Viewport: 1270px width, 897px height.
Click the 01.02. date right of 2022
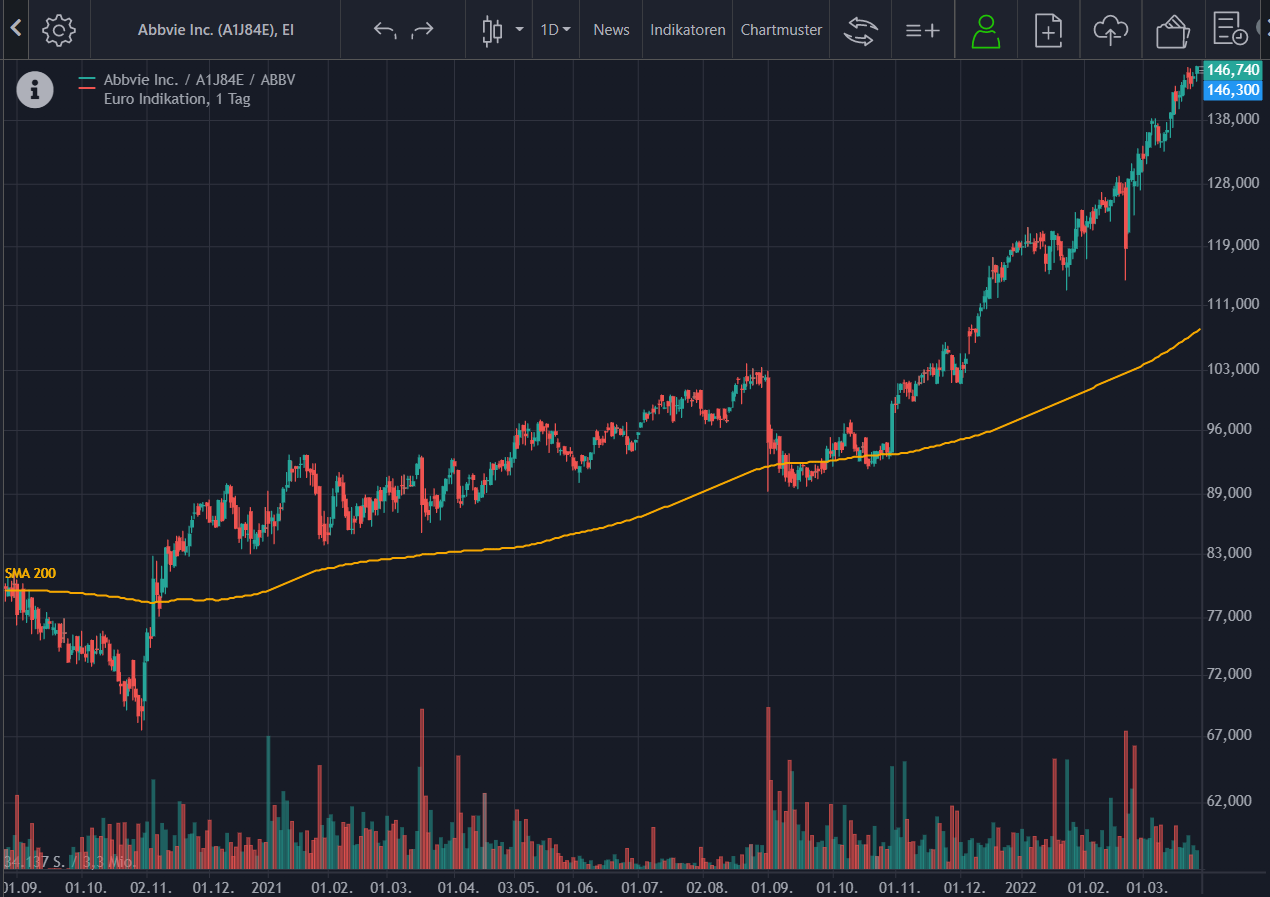(1088, 887)
